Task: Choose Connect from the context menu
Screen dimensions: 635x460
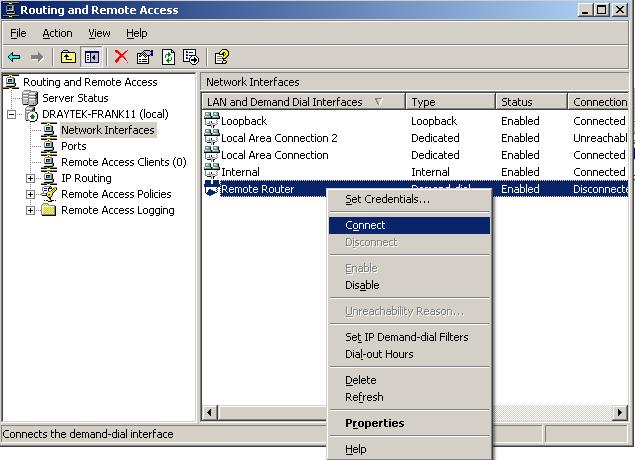Action: (409, 226)
